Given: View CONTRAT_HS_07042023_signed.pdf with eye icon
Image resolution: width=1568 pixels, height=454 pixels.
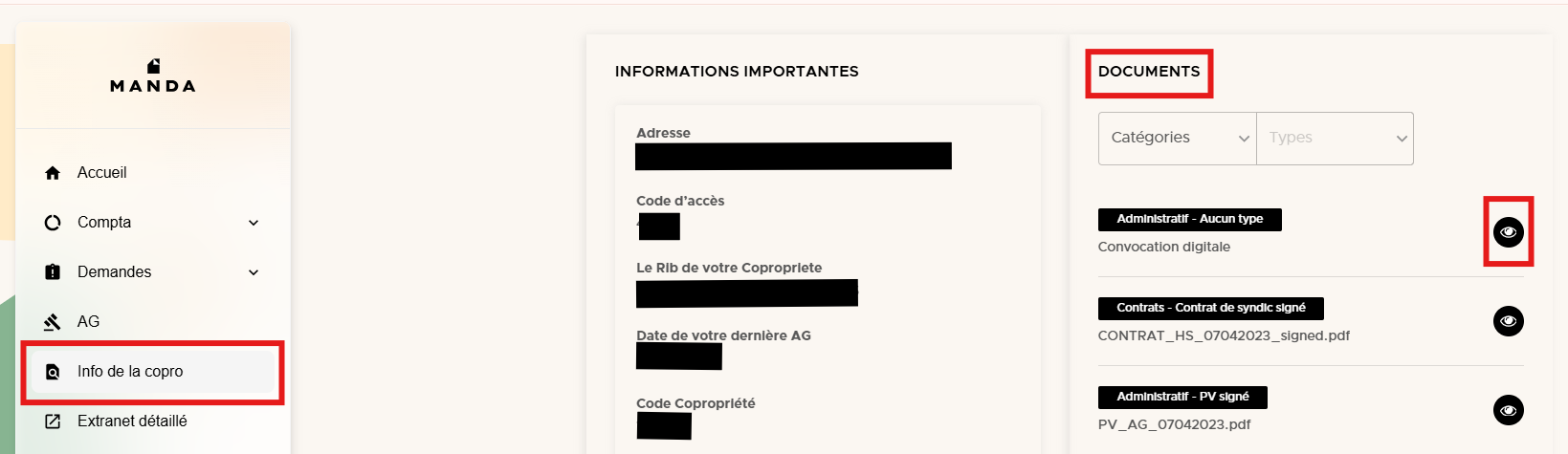Looking at the screenshot, I should click(x=1508, y=321).
